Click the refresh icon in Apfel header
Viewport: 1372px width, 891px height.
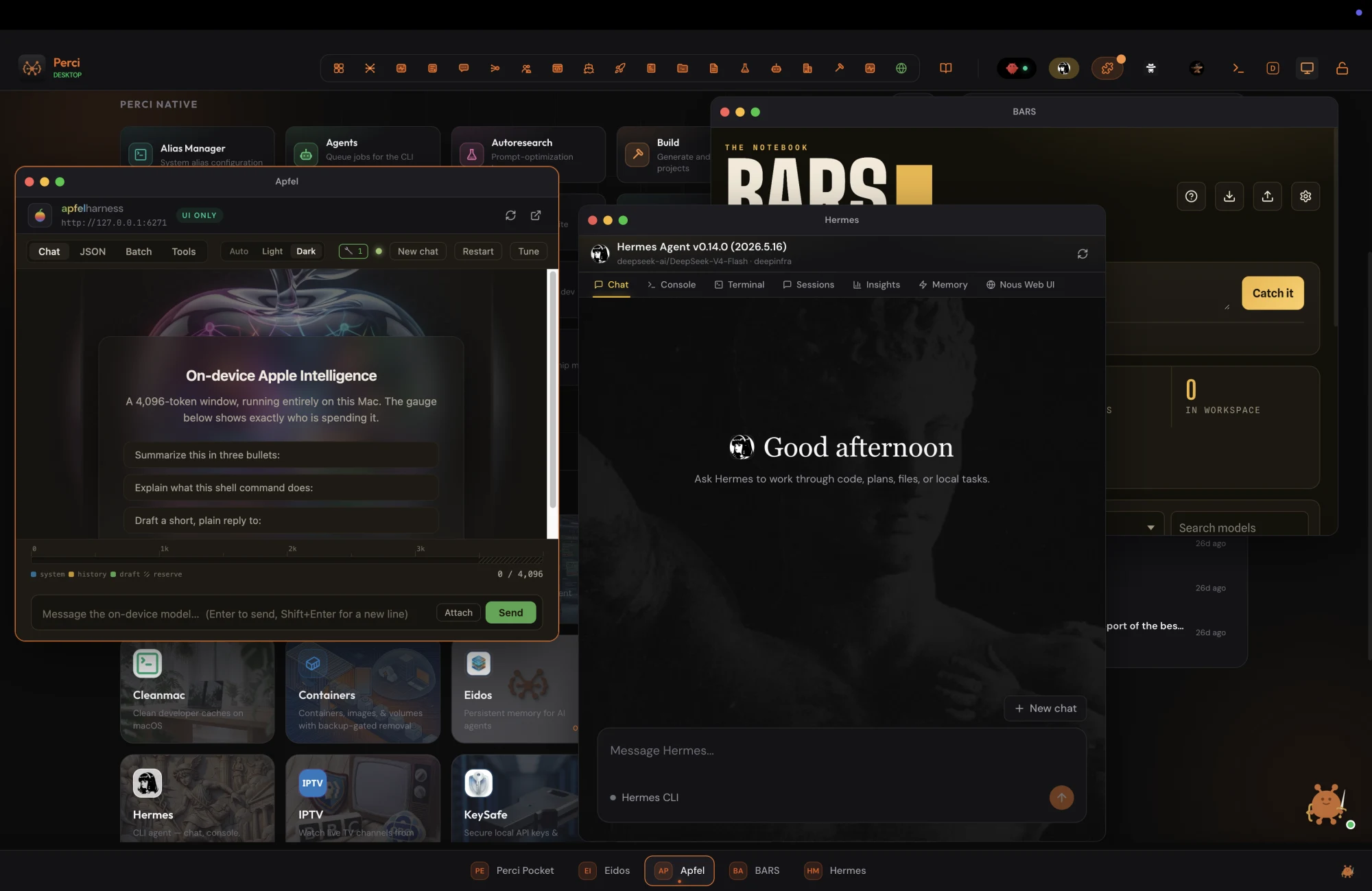pyautogui.click(x=510, y=215)
